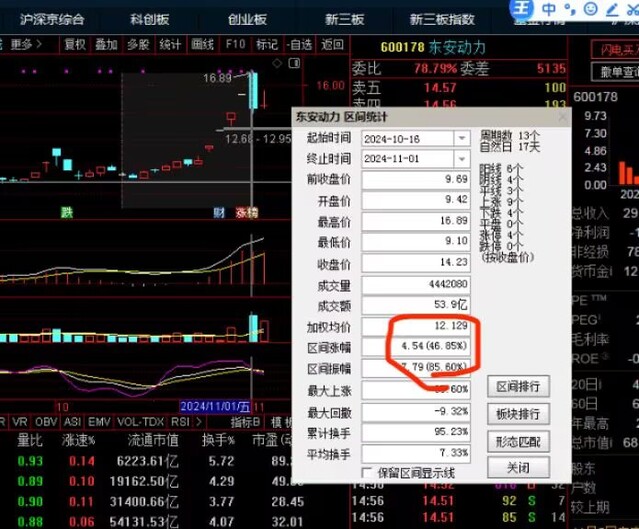Click the diamond icon above chart
The width and height of the screenshot is (639, 529).
point(277,63)
